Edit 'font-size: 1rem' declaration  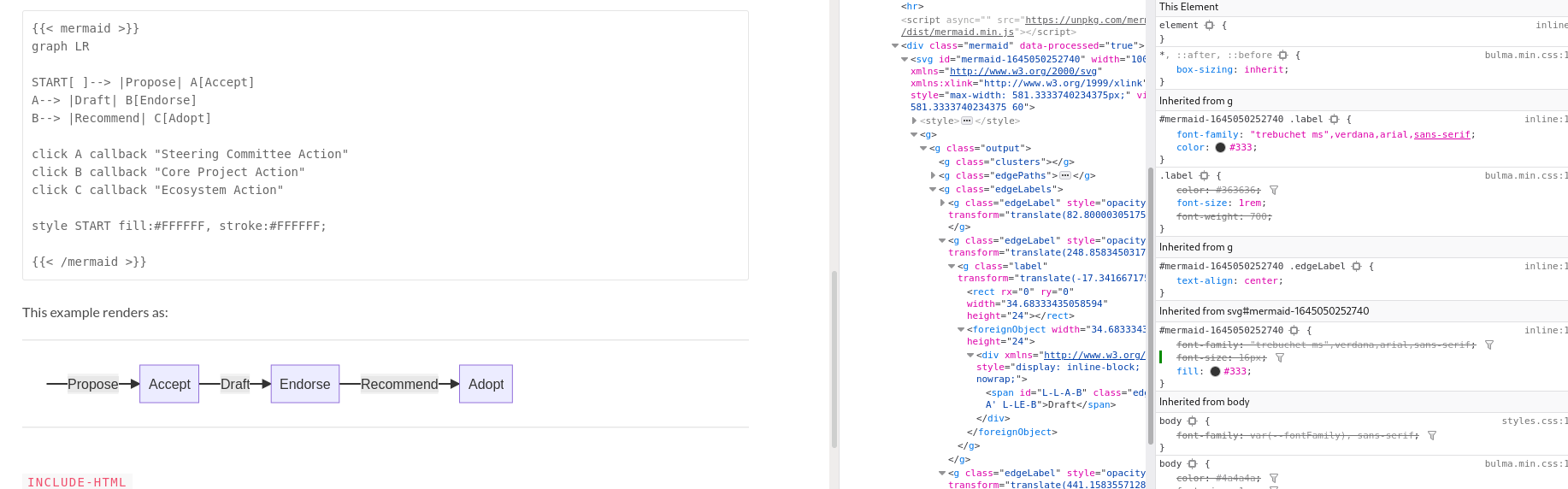tap(1222, 203)
